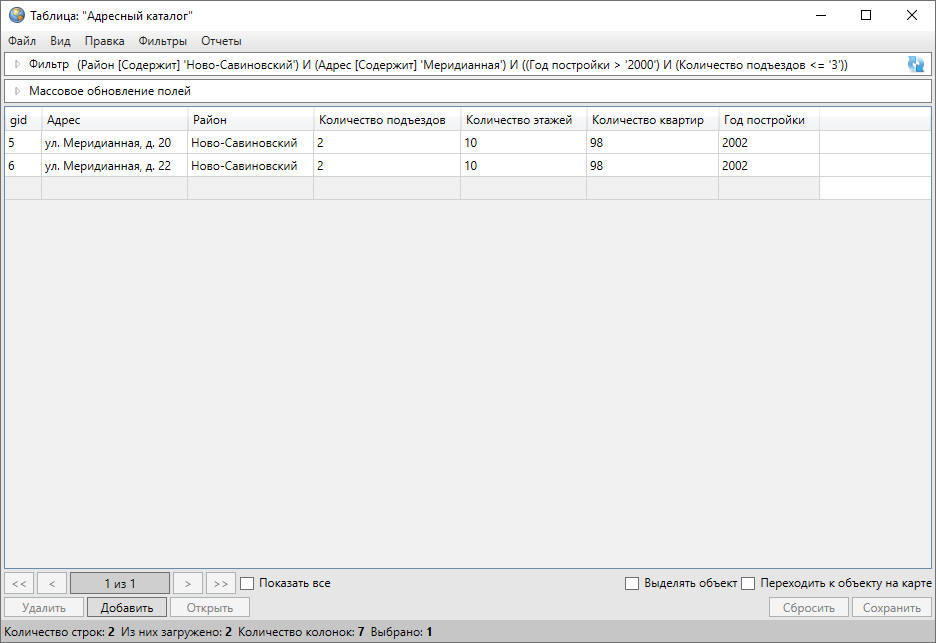Go to previous page with < button
The width and height of the screenshot is (936, 643).
52,583
